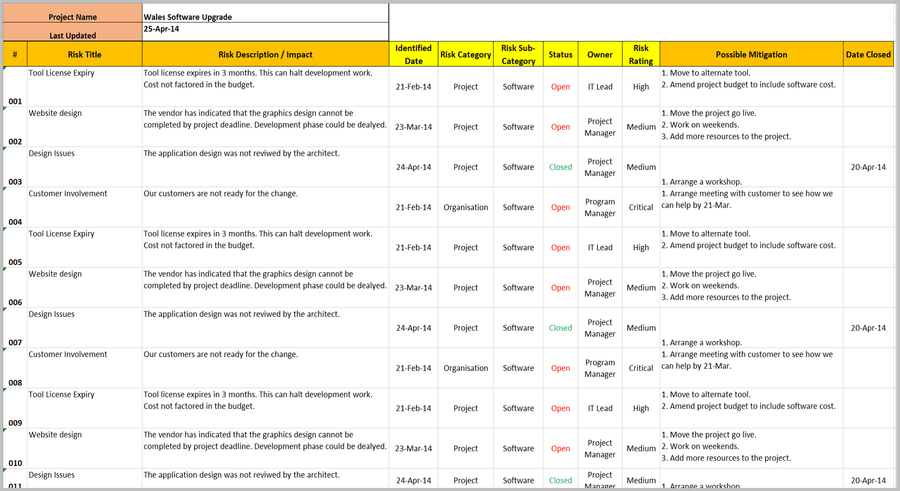This screenshot has height=491, width=900.
Task: Click the "Medium" rating in row 002
Action: coord(641,127)
